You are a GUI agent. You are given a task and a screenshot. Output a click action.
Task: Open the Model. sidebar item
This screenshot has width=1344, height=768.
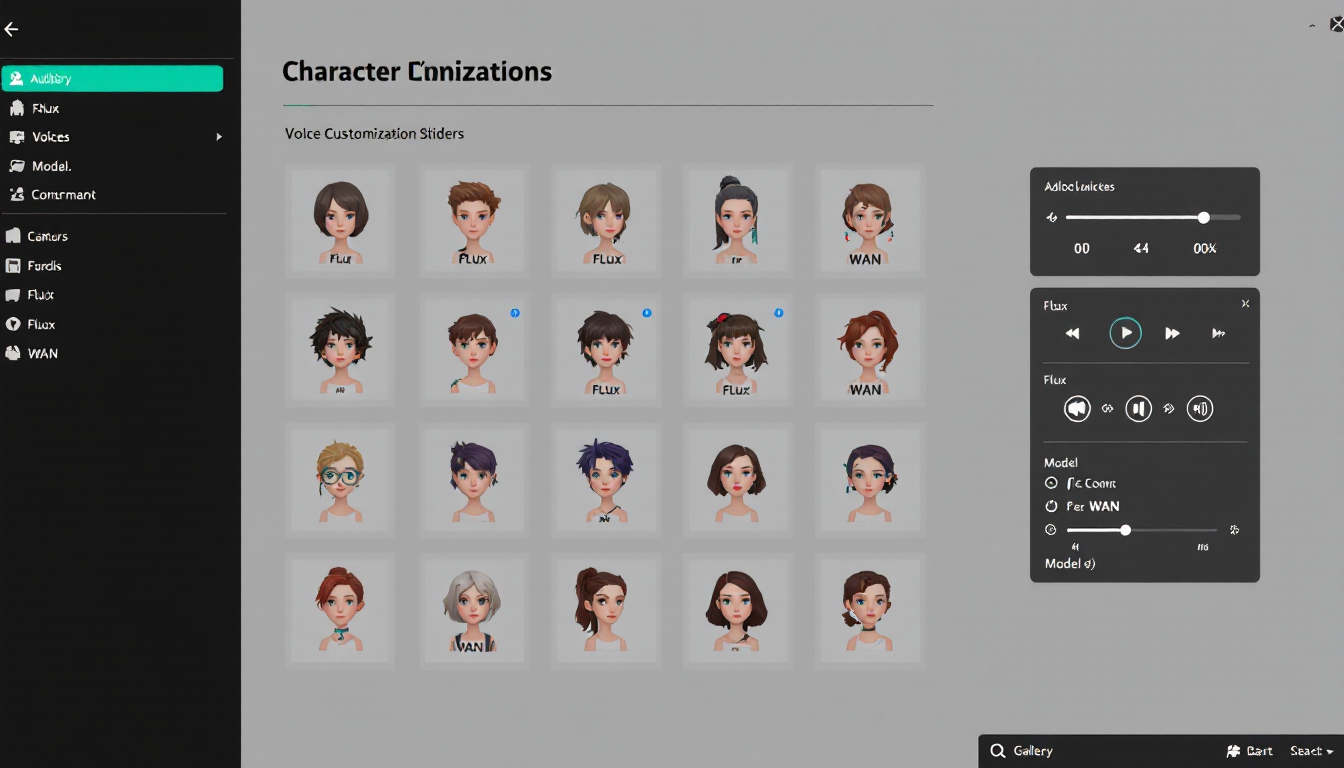[x=51, y=166]
